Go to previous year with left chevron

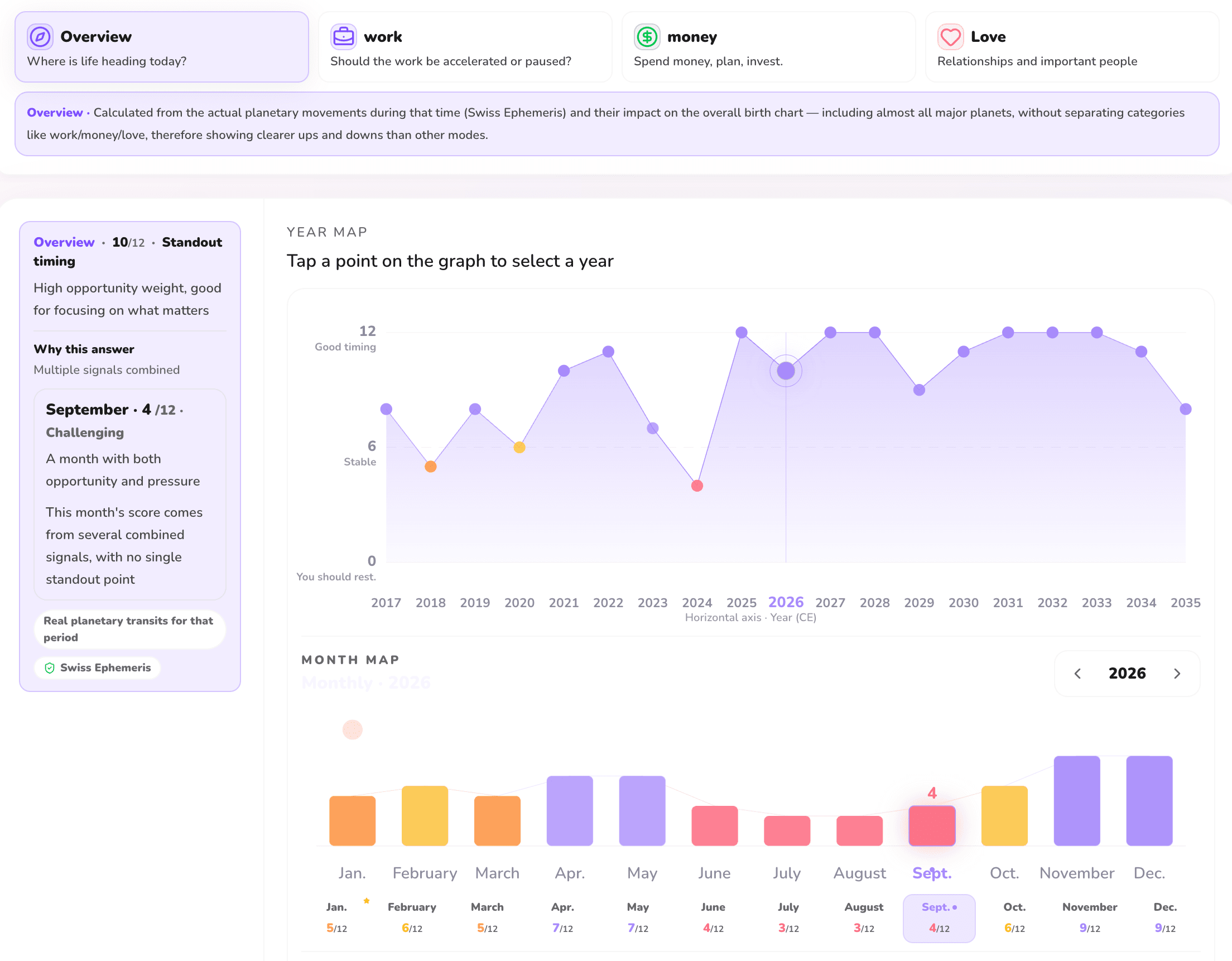pos(1077,673)
